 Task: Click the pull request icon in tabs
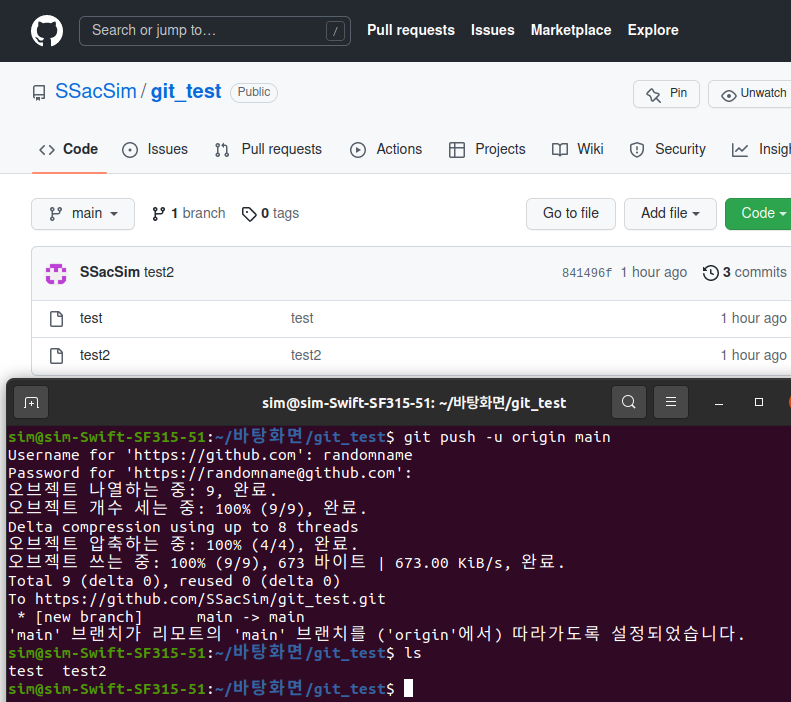pos(222,150)
